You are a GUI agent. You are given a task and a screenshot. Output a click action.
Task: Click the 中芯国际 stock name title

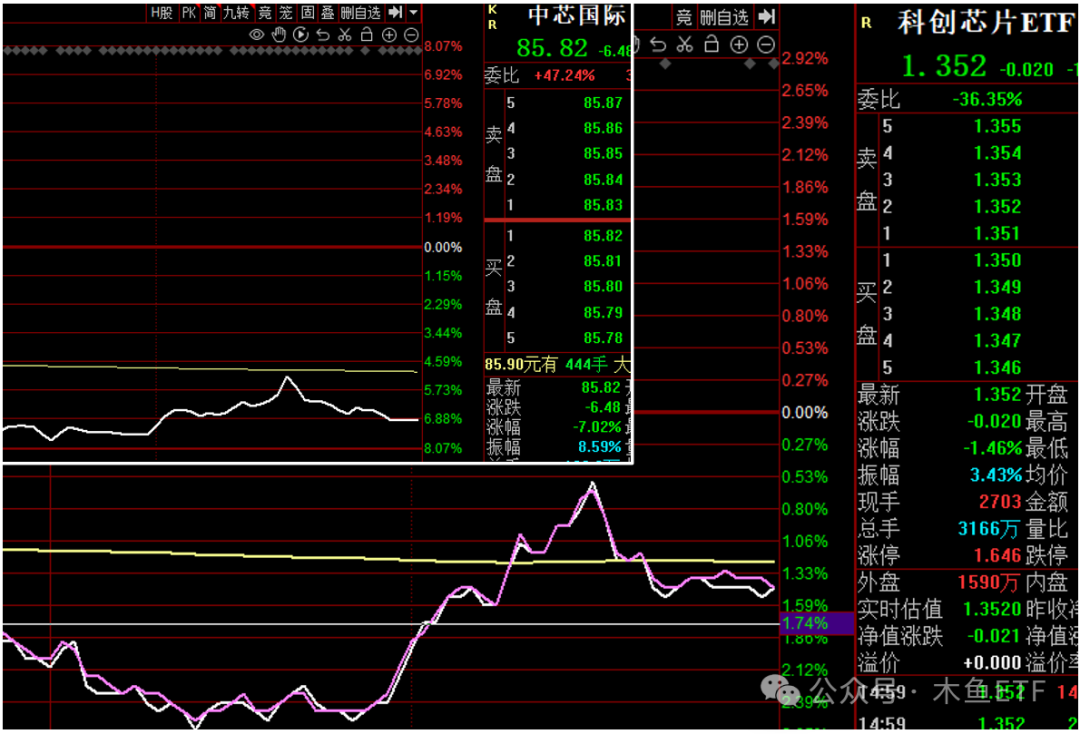[577, 16]
